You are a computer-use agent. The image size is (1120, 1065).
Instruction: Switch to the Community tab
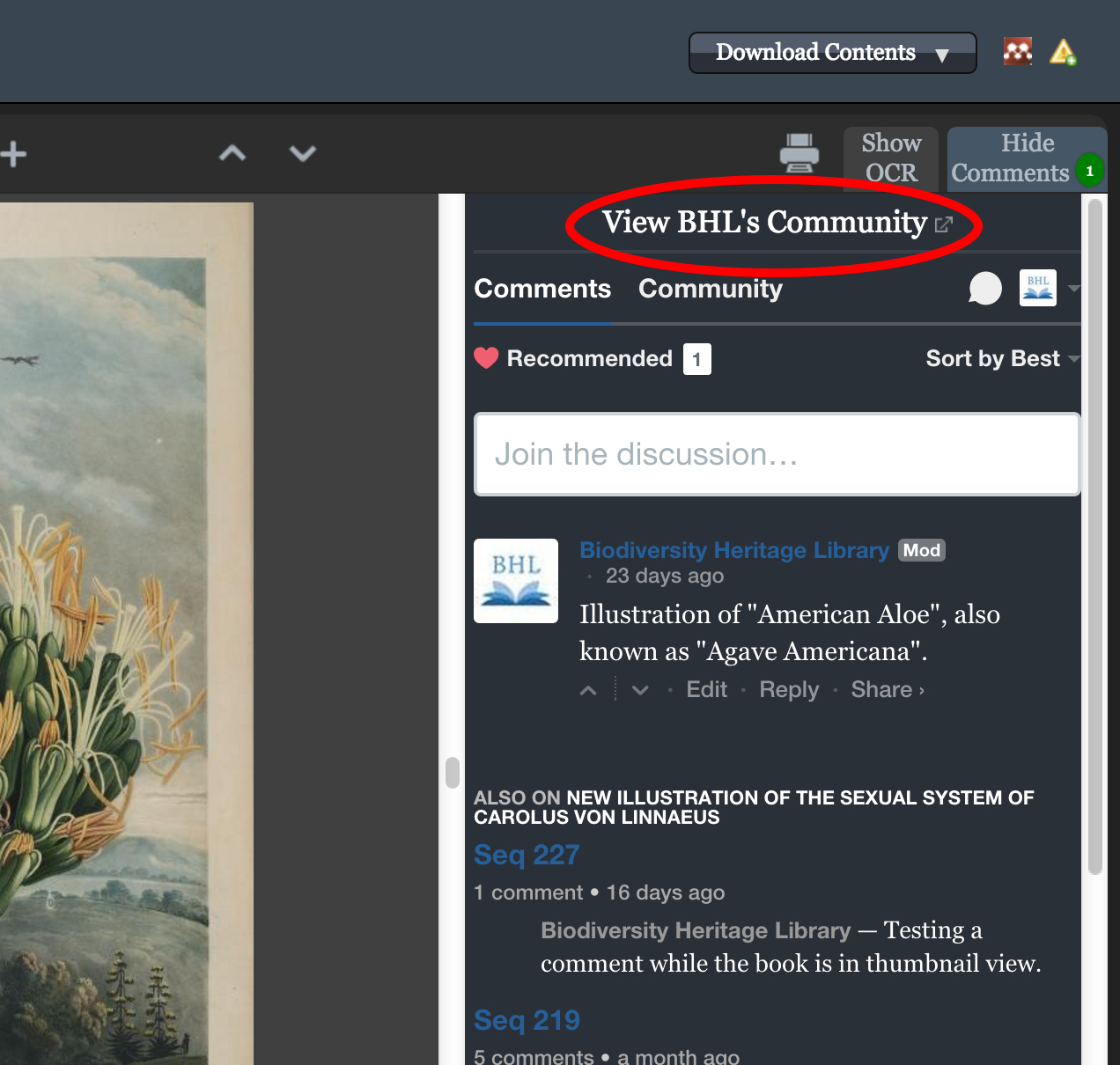click(x=710, y=289)
